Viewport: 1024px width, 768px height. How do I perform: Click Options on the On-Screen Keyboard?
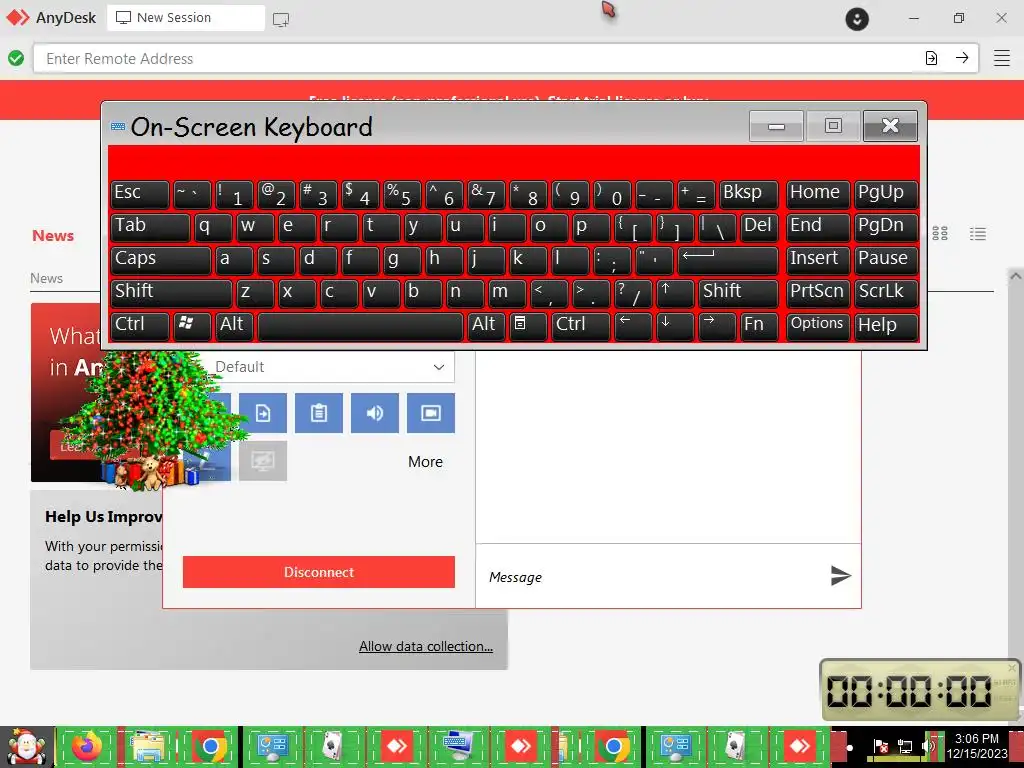coord(818,325)
